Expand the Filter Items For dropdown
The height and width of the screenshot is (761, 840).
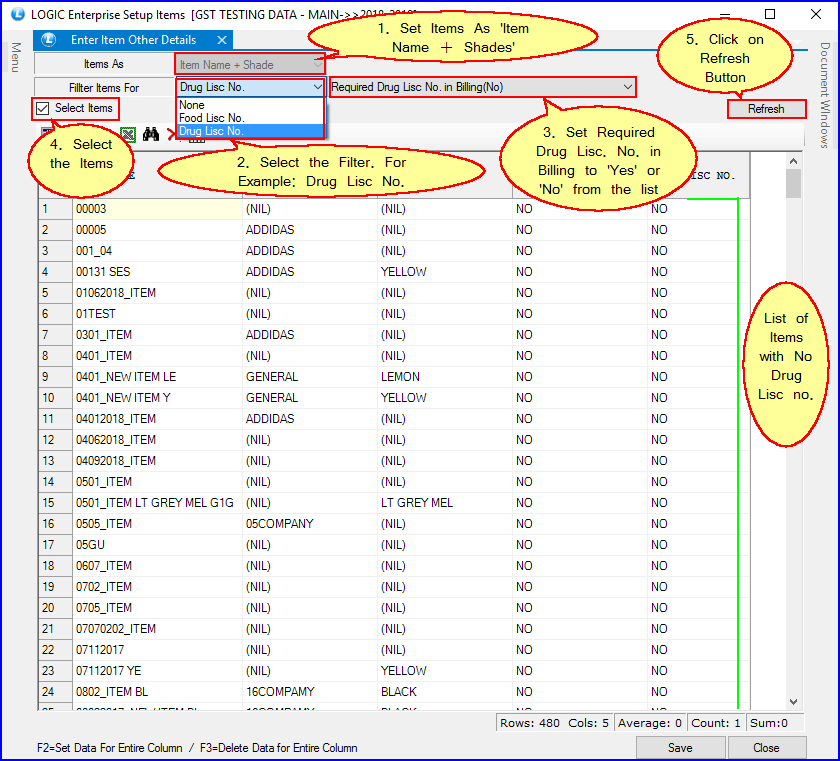pyautogui.click(x=315, y=88)
